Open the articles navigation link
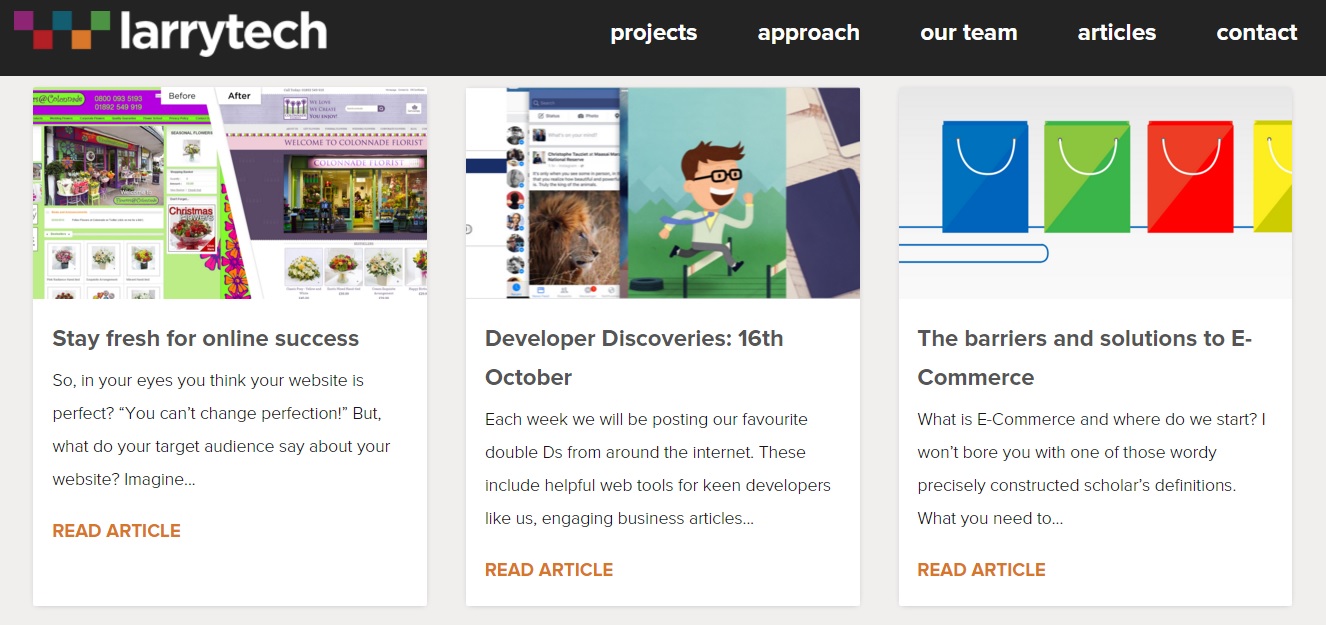This screenshot has height=625, width=1326. click(x=1117, y=33)
